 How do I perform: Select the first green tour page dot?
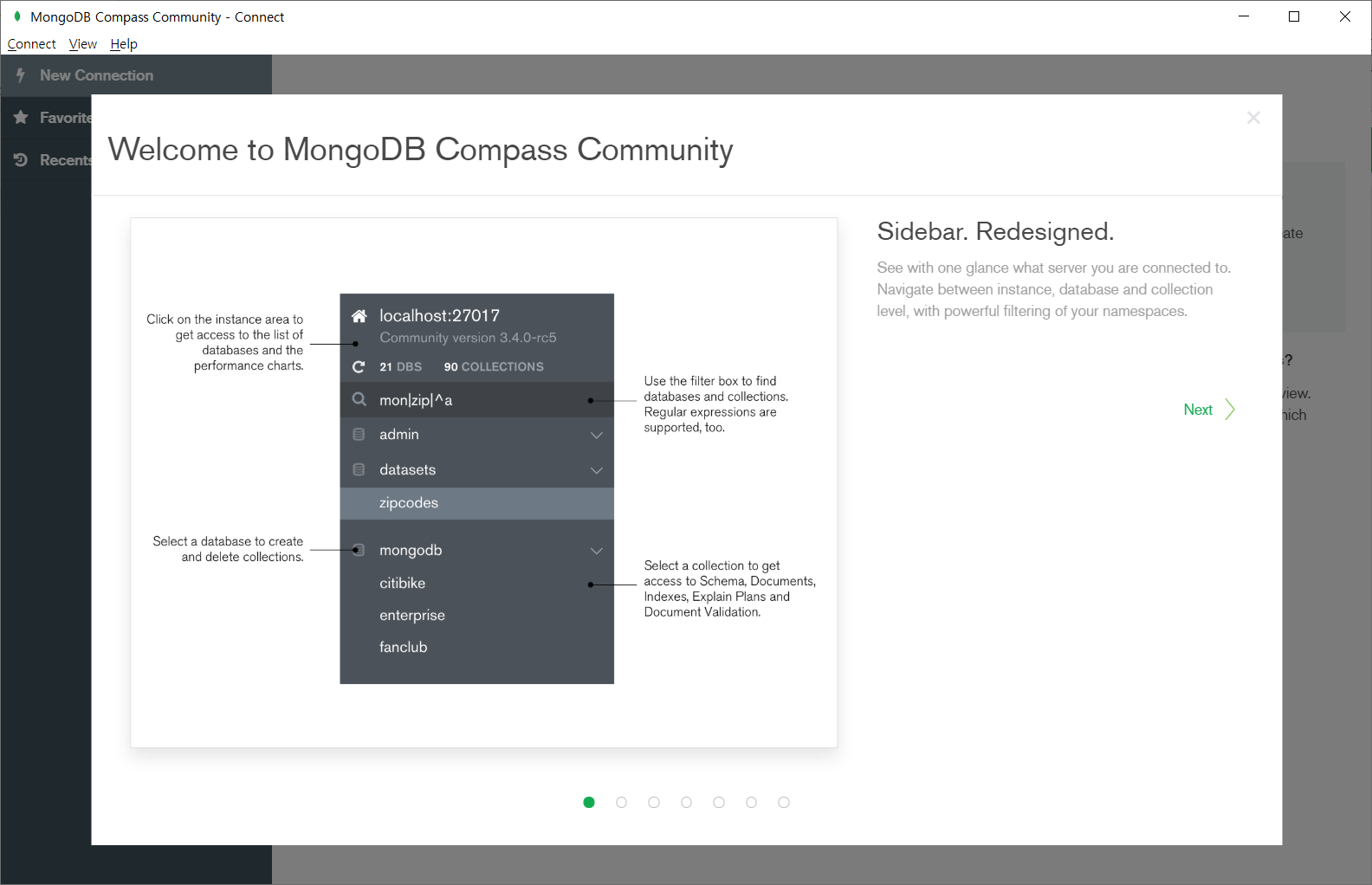point(589,803)
